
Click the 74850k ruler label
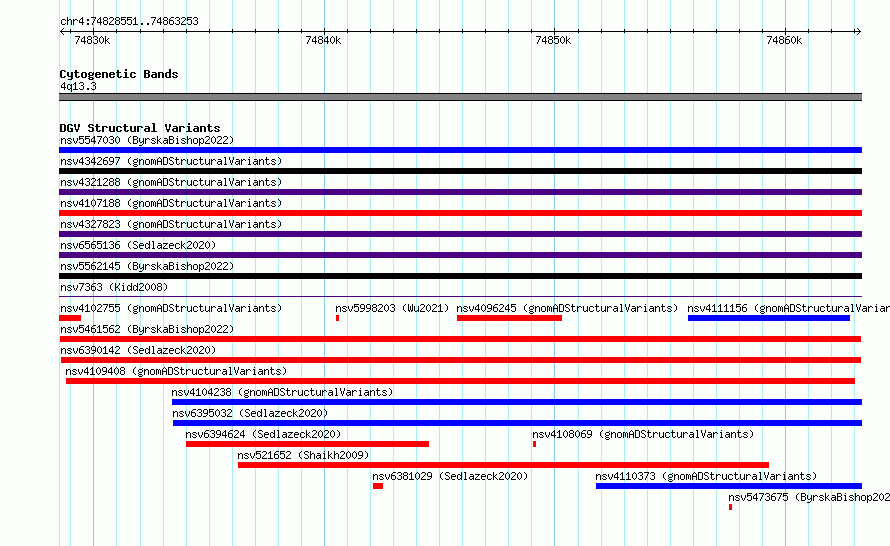click(553, 40)
